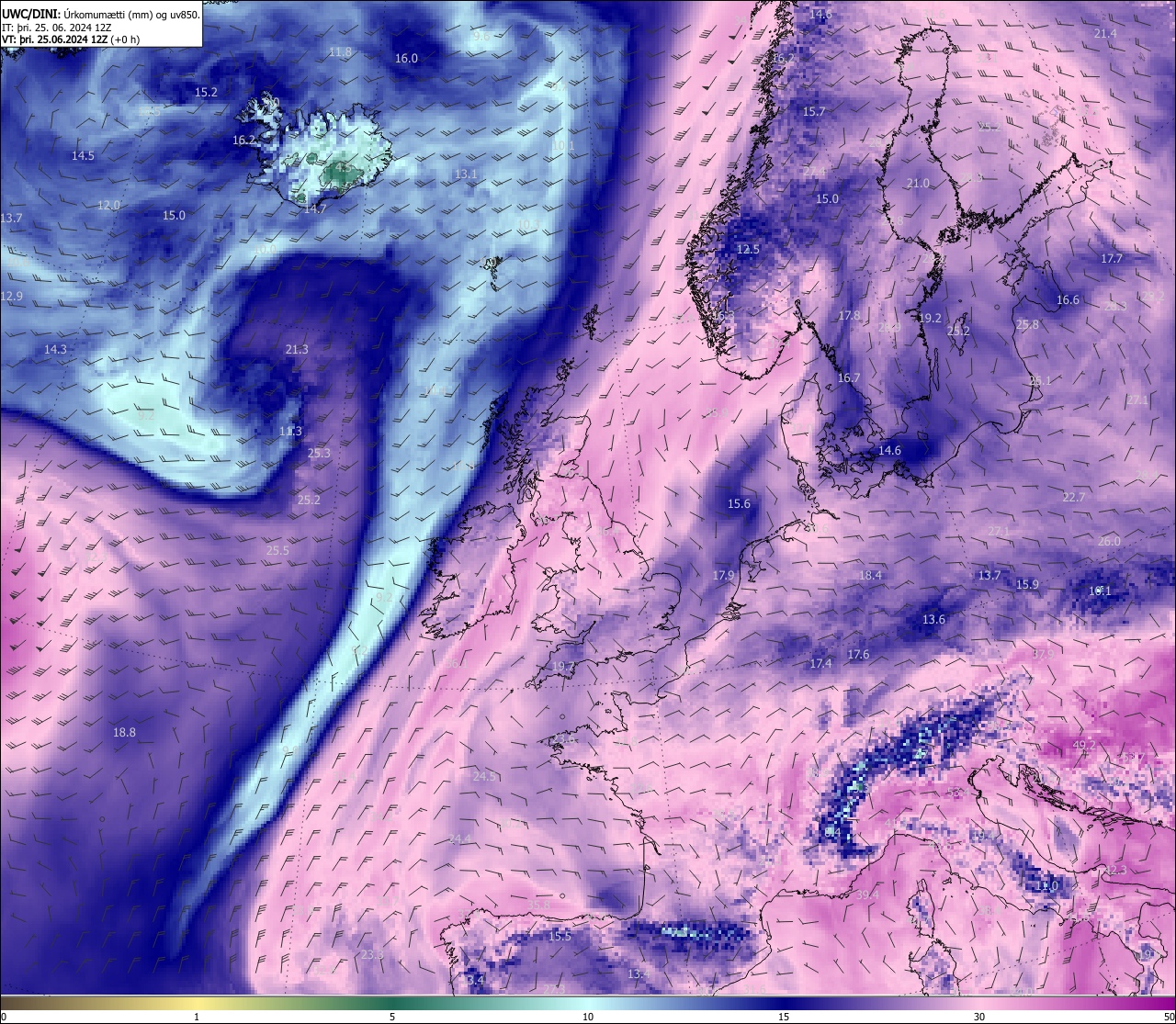Click the 25.3 value label

pos(319,453)
